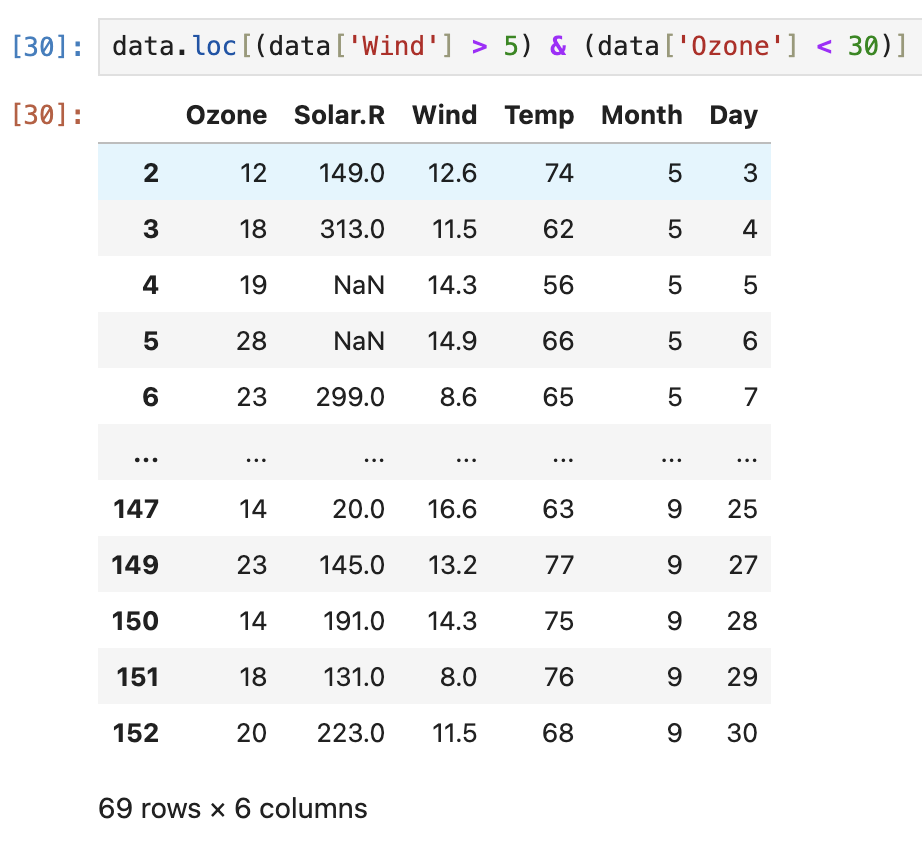Select row index 150
This screenshot has width=922, height=846.
(x=135, y=621)
